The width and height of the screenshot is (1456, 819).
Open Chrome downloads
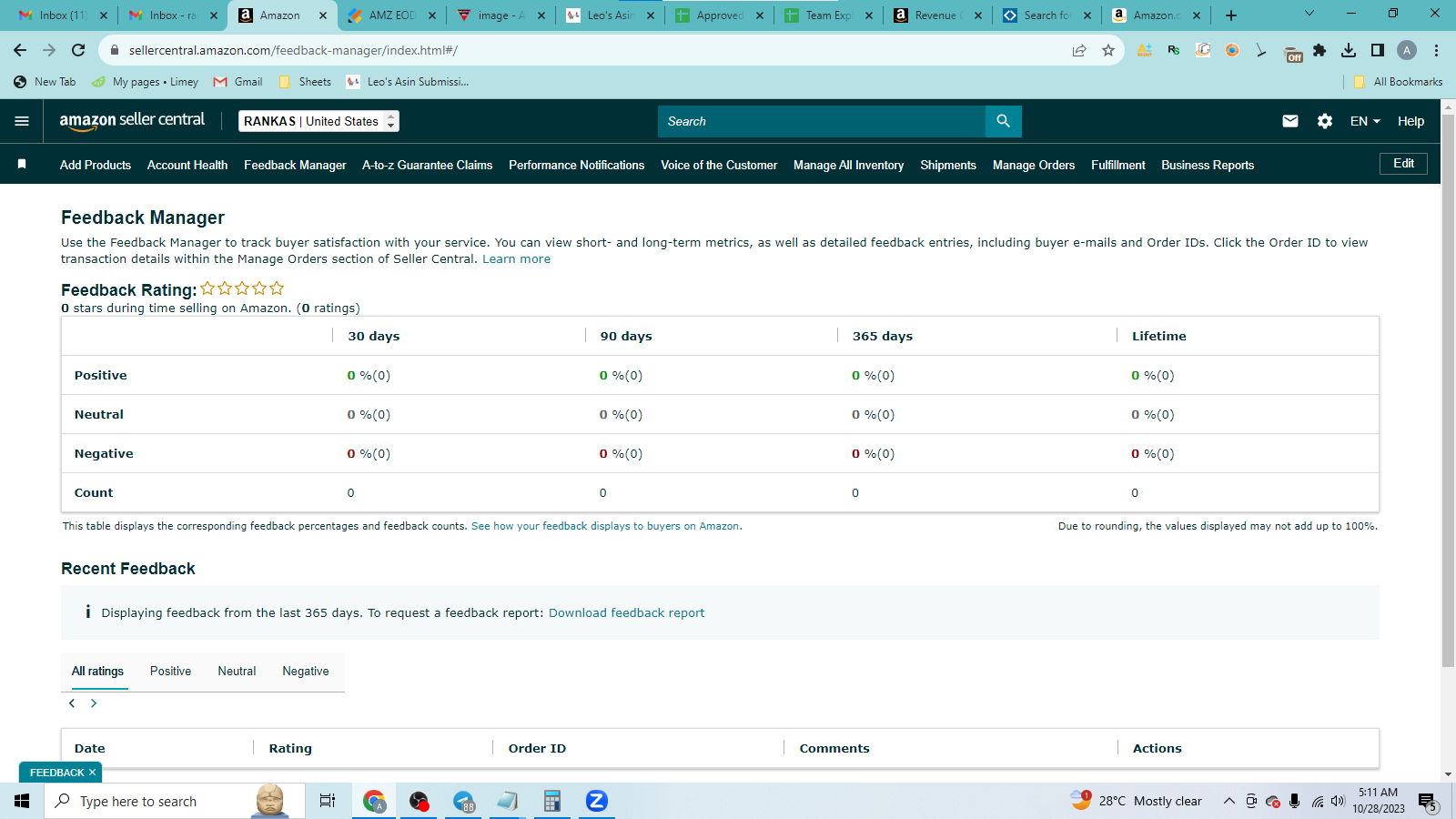pyautogui.click(x=1349, y=50)
